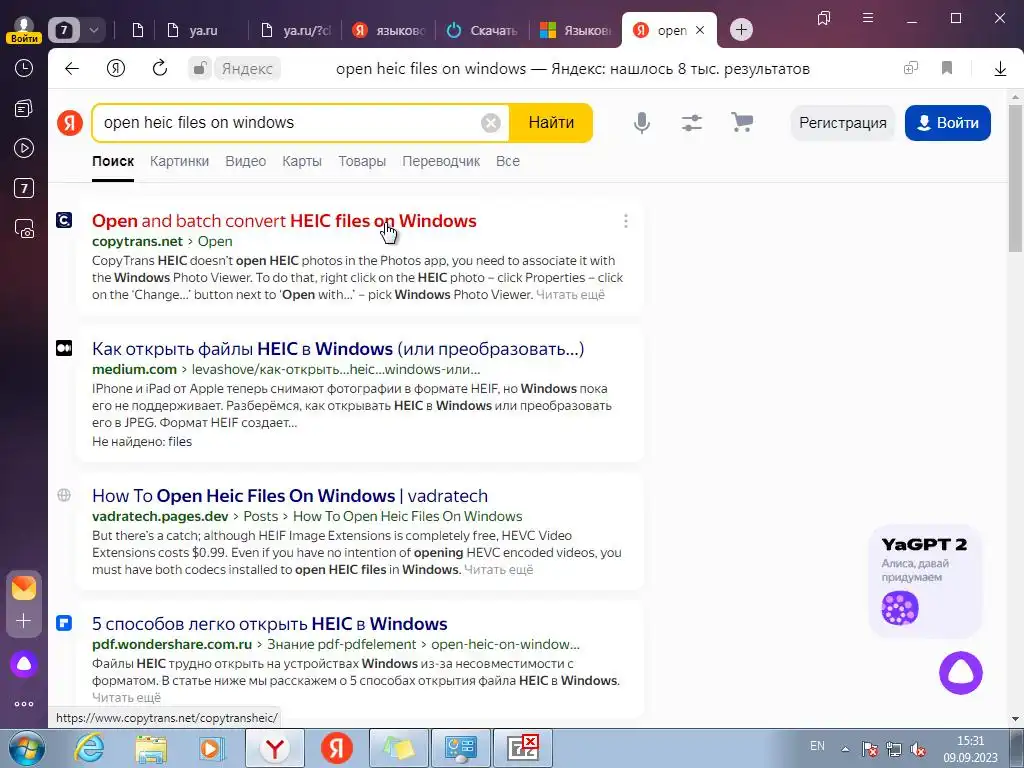Image resolution: width=1024 pixels, height=768 pixels.
Task: Open Windows Explorer folder on taskbar
Action: 151,748
